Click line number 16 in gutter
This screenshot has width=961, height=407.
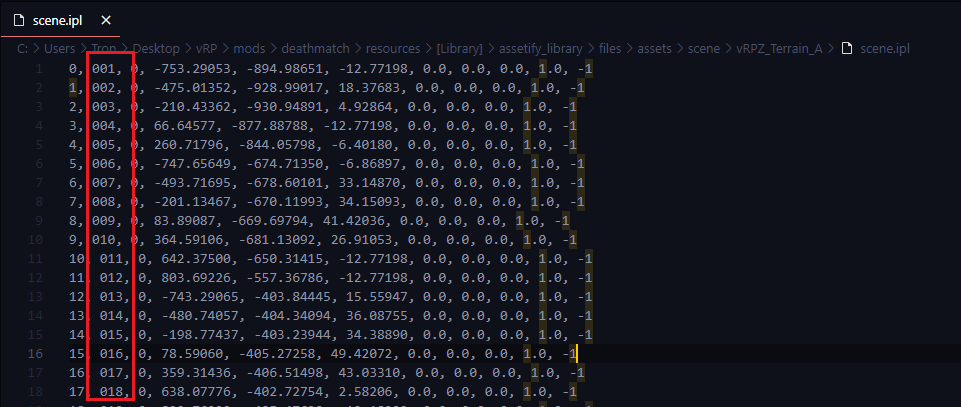pos(35,354)
